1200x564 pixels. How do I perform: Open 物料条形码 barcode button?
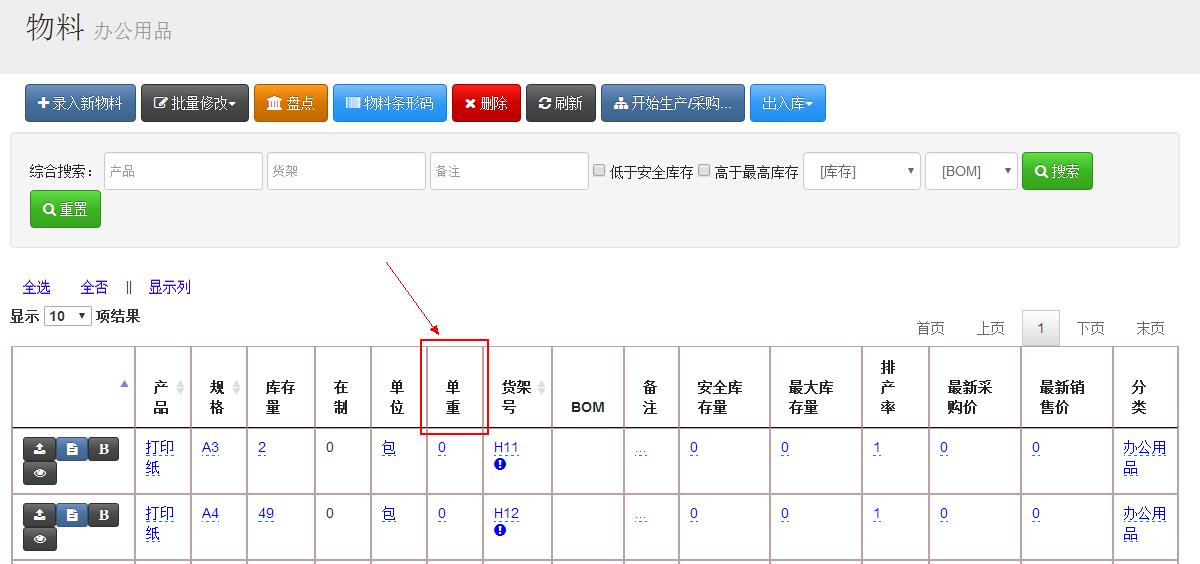pyautogui.click(x=389, y=103)
